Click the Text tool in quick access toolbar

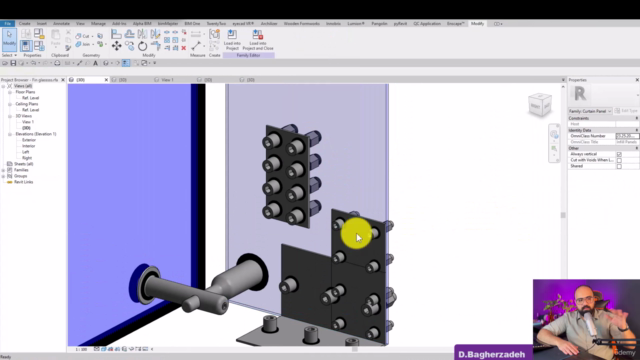click(96, 63)
